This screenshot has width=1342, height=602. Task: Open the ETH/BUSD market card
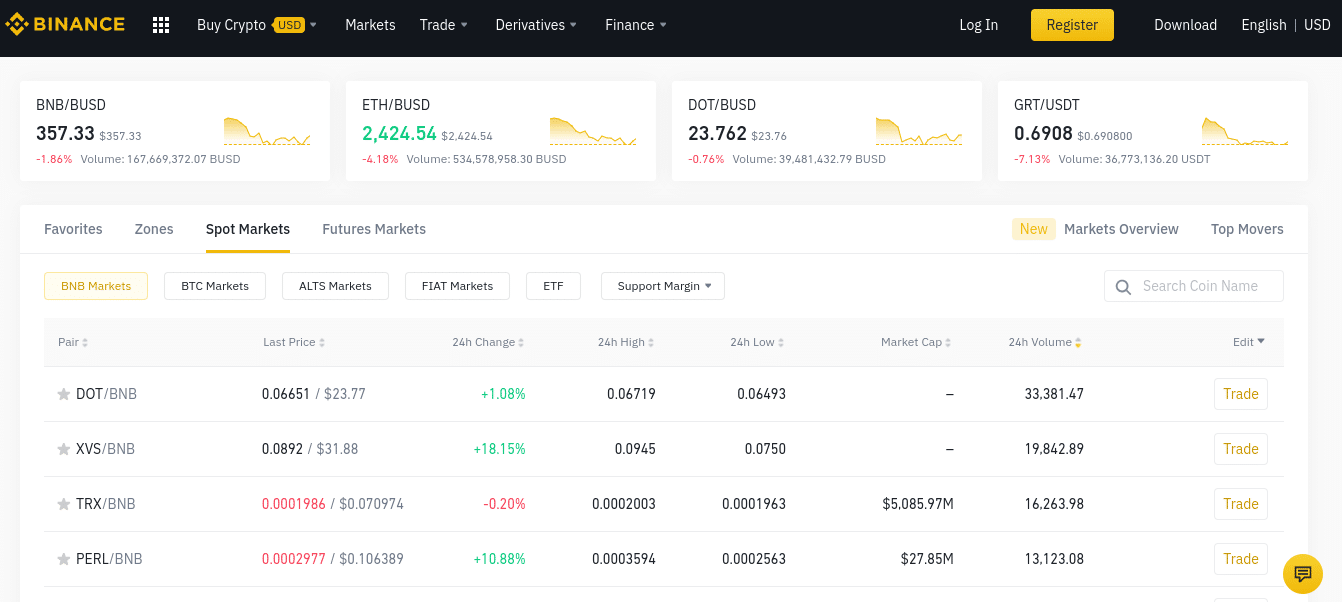(500, 130)
